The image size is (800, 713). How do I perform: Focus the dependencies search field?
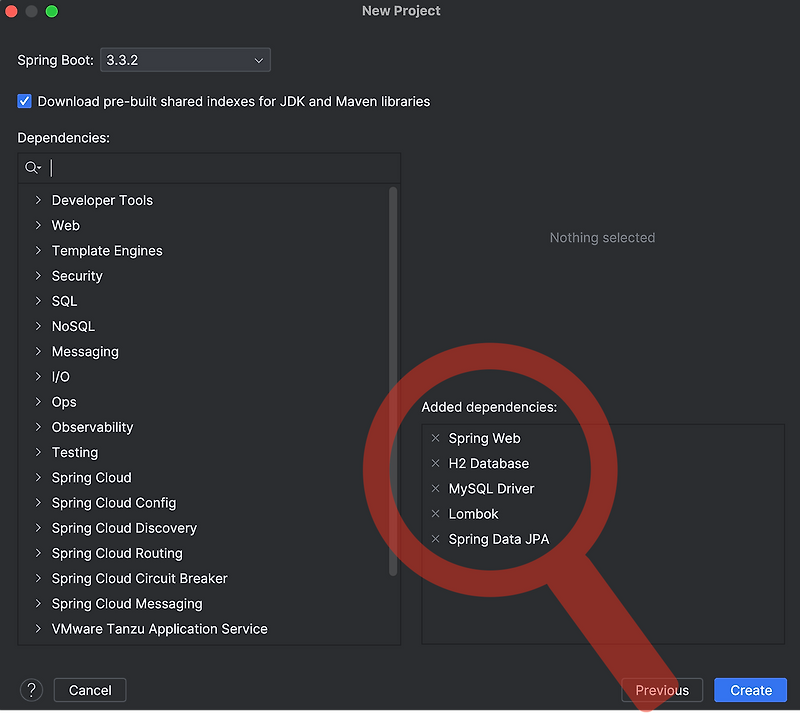222,167
